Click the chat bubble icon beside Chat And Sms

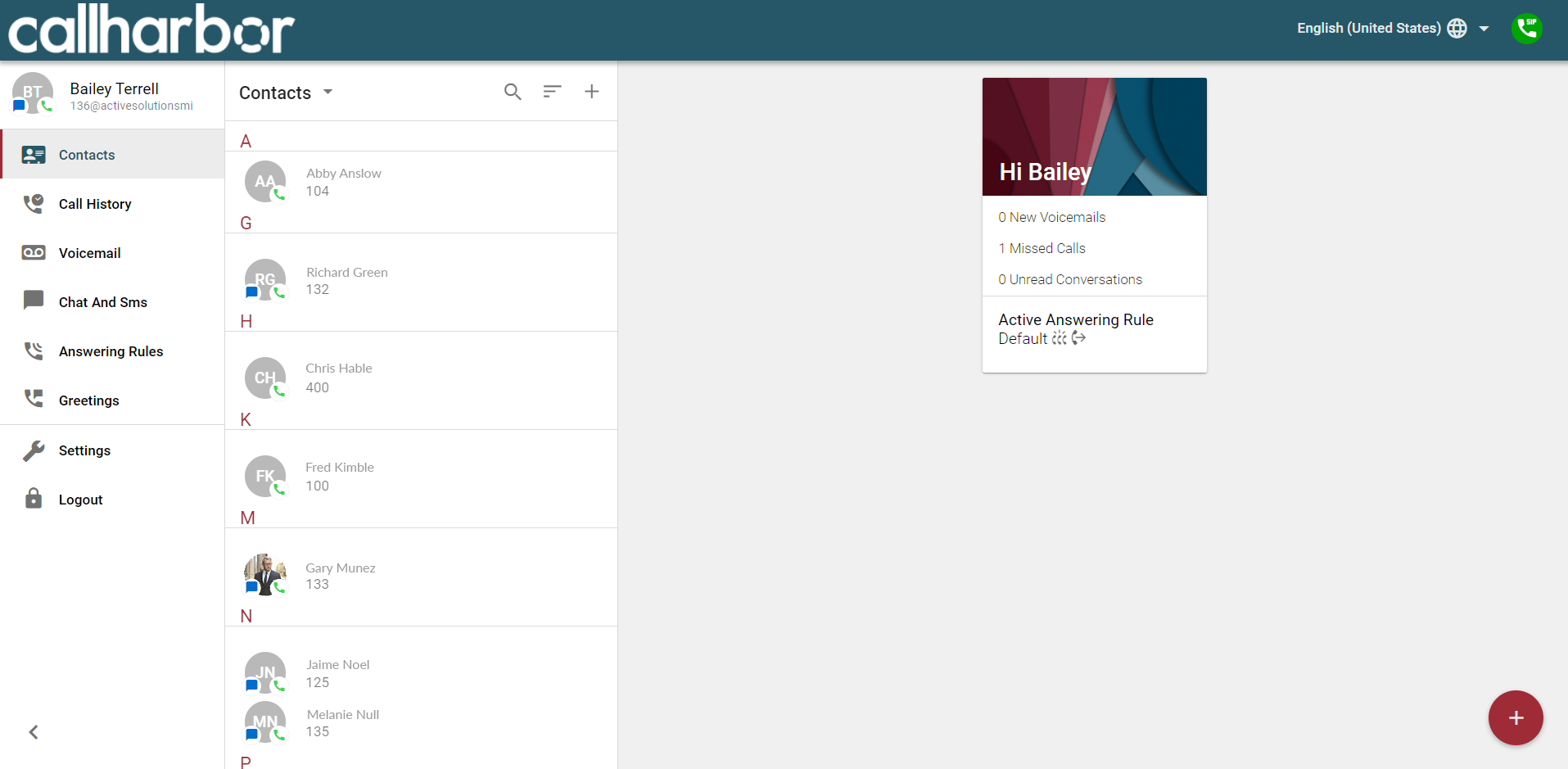[34, 301]
